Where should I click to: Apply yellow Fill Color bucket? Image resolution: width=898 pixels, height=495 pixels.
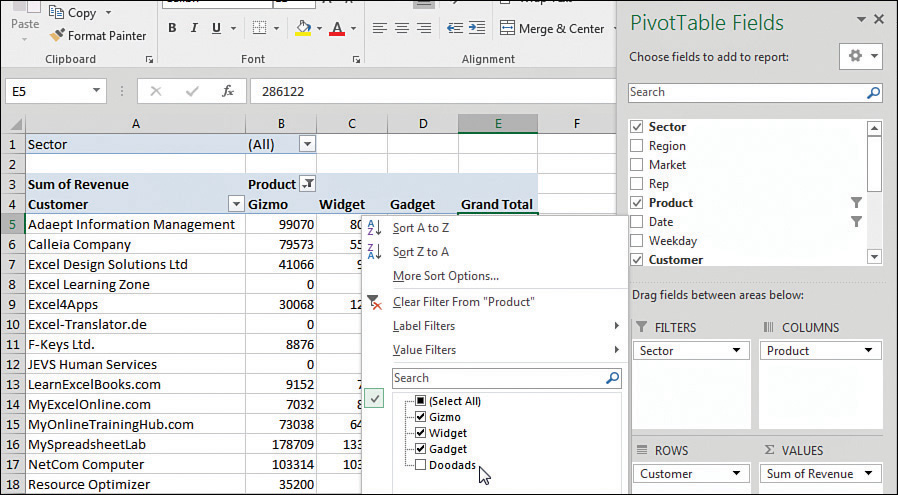pos(303,28)
